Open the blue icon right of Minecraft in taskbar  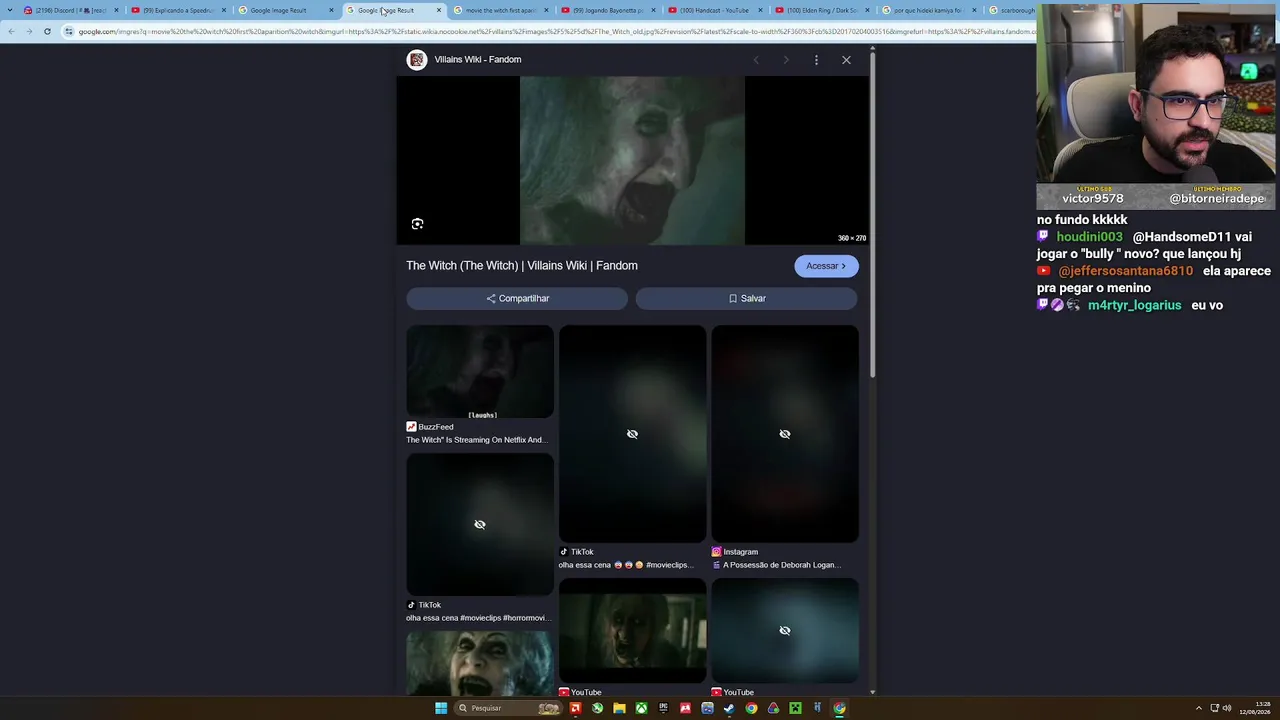[x=817, y=708]
